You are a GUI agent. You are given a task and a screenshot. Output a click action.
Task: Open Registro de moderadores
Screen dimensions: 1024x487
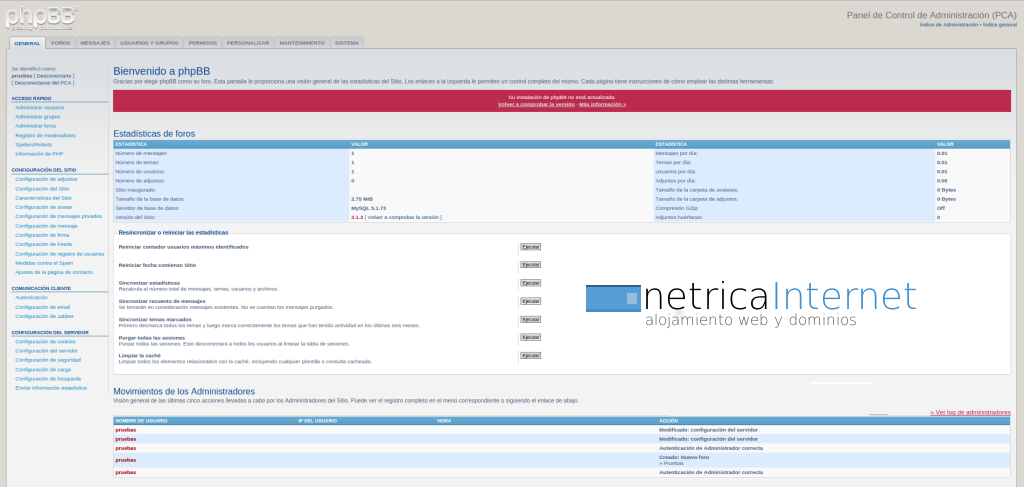click(x=46, y=135)
